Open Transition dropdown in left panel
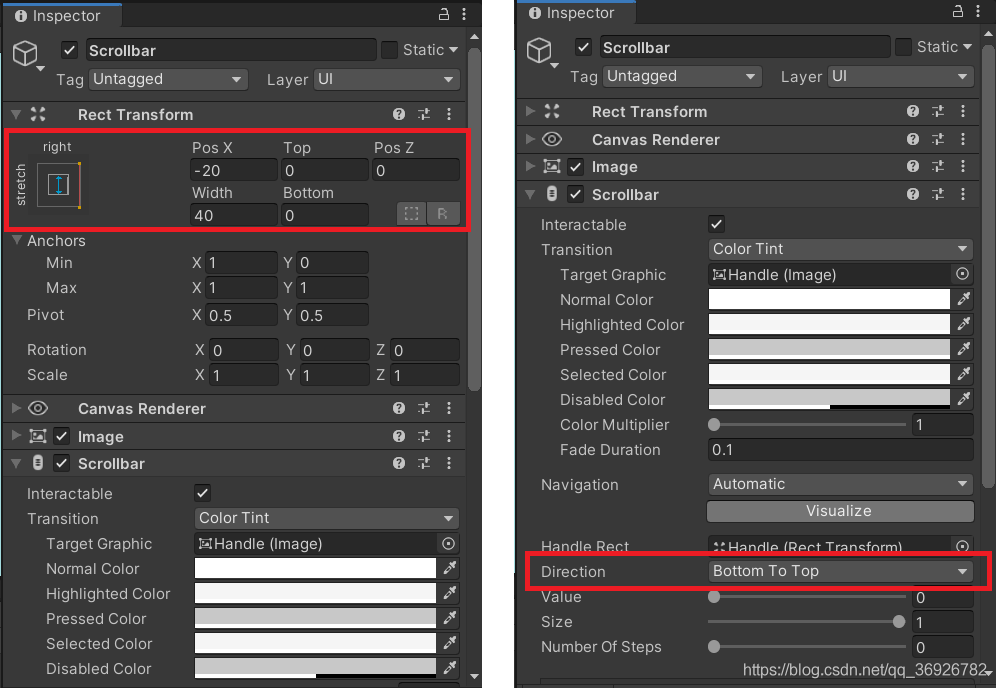Viewport: 997px width, 689px height. (327, 518)
